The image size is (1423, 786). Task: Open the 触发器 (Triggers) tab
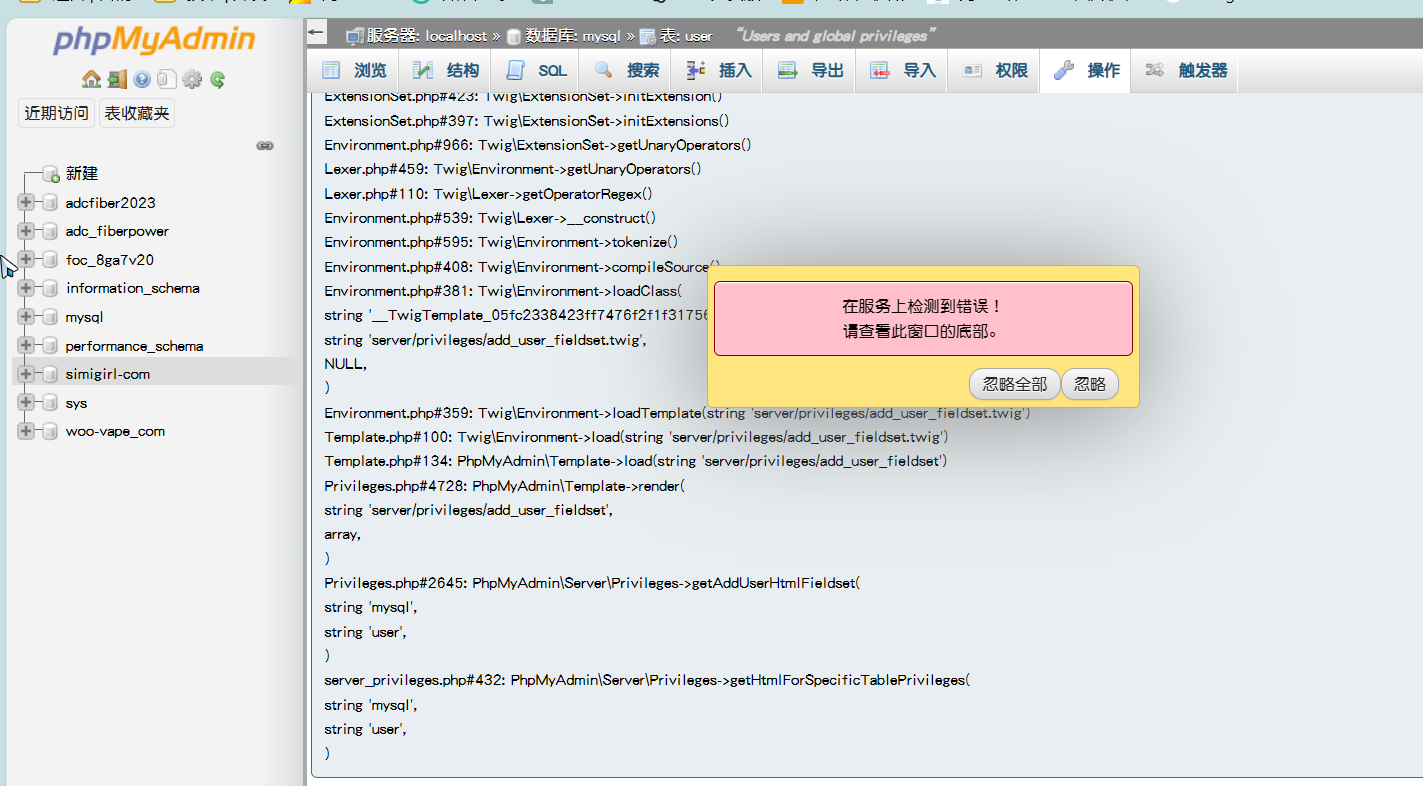coord(1186,71)
